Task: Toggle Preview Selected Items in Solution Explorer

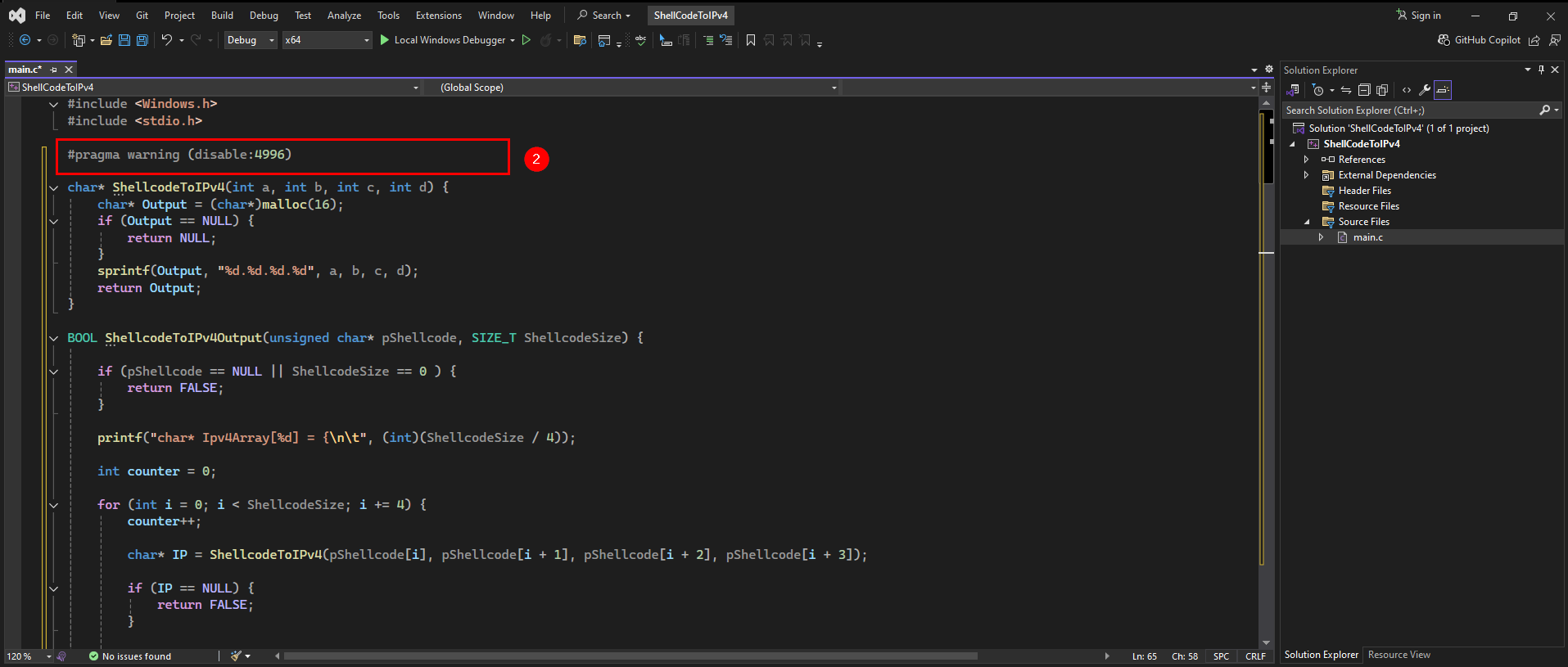Action: click(x=1443, y=90)
